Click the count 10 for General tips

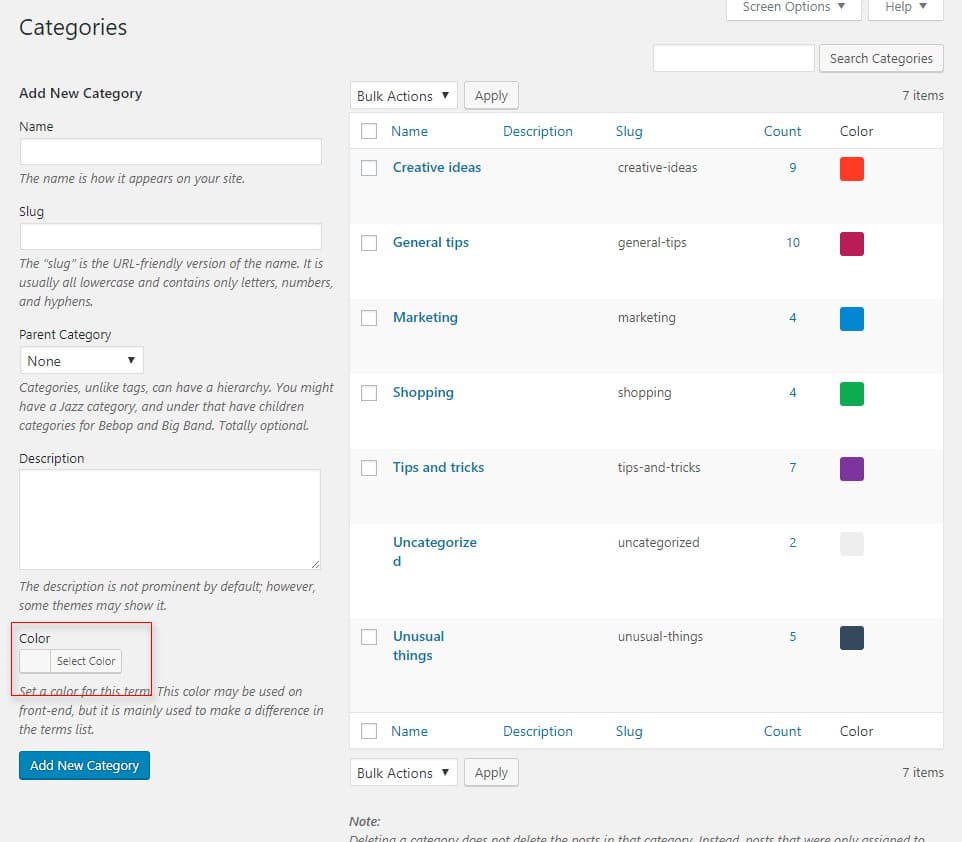(793, 242)
